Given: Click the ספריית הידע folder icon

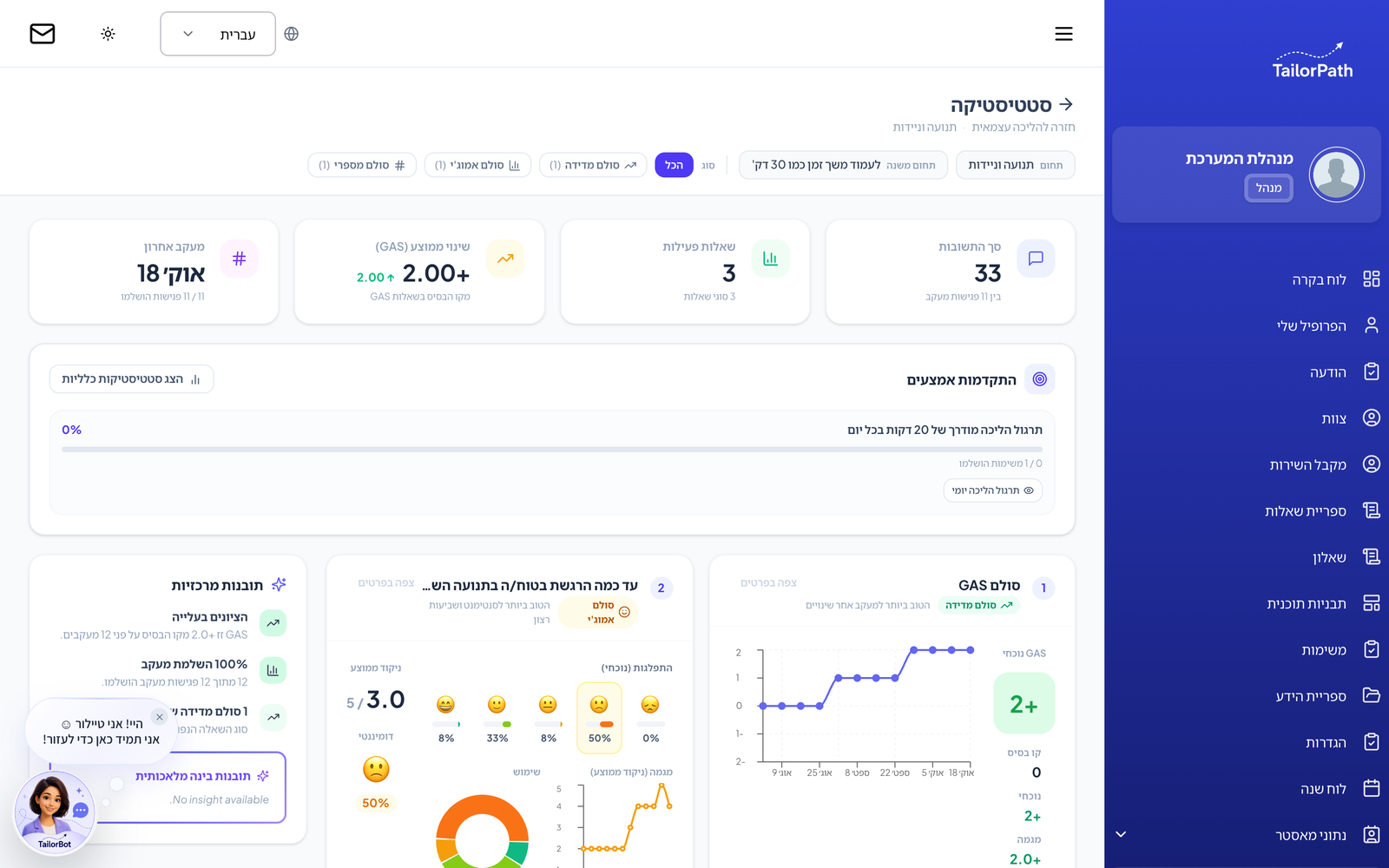Looking at the screenshot, I should click(x=1372, y=695).
